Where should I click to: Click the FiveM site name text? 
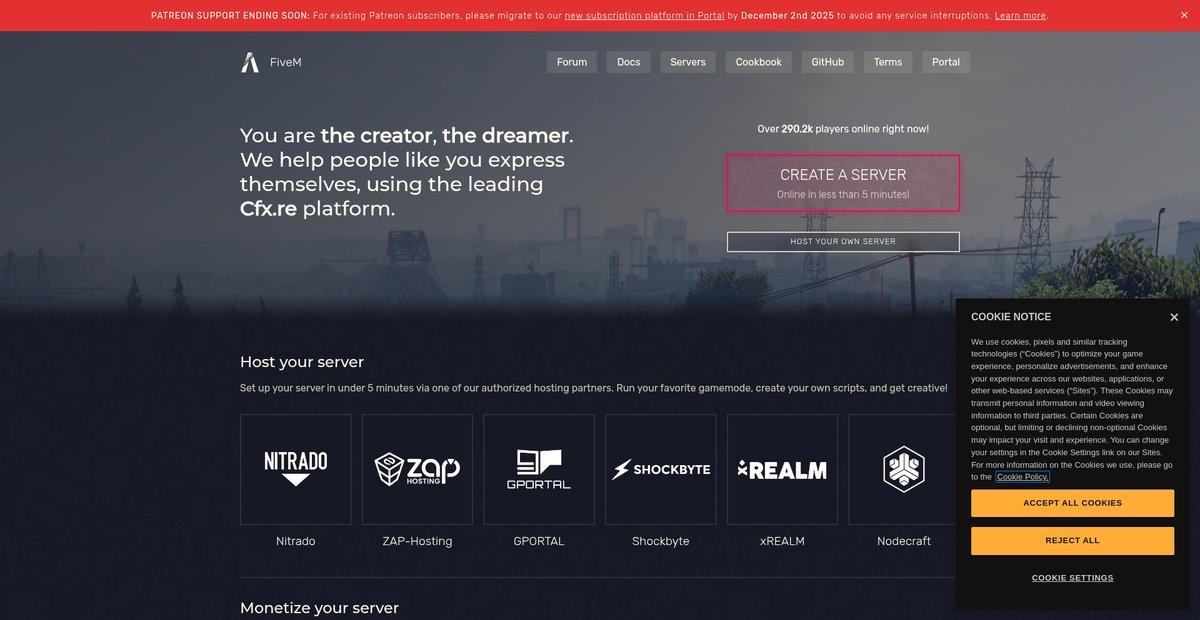point(286,62)
